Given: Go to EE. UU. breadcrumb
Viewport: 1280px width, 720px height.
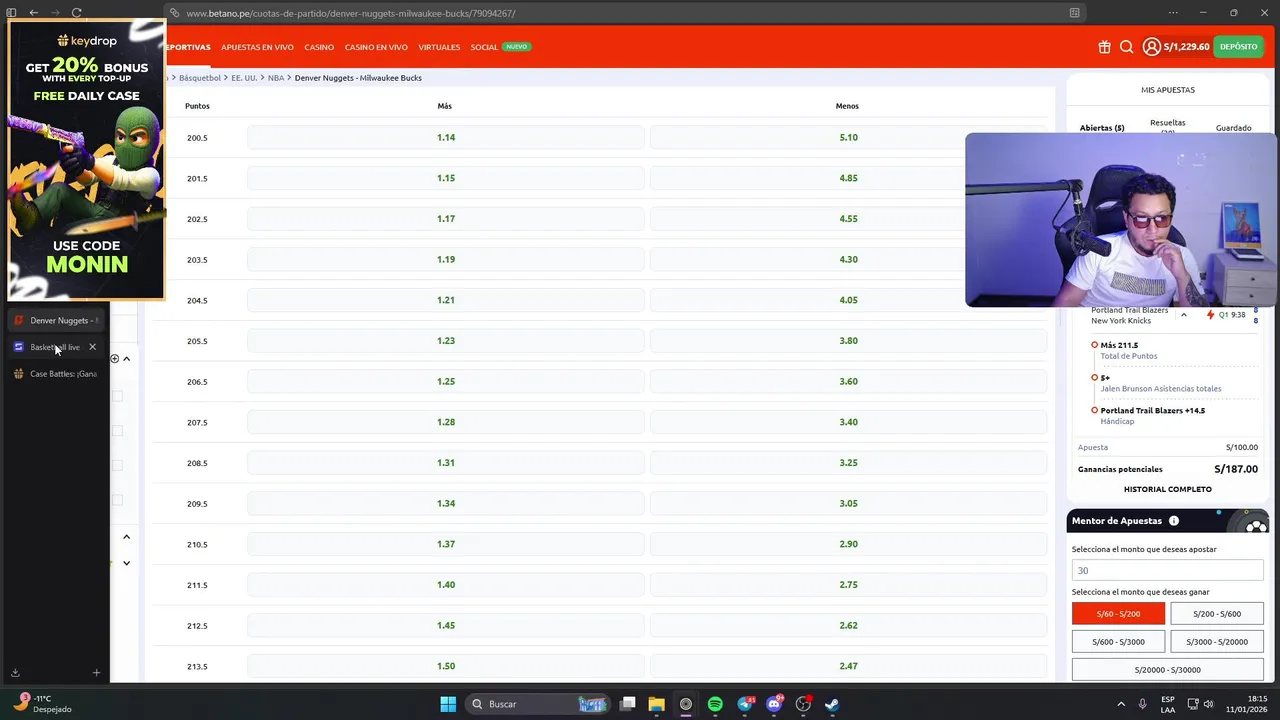Looking at the screenshot, I should (x=244, y=78).
